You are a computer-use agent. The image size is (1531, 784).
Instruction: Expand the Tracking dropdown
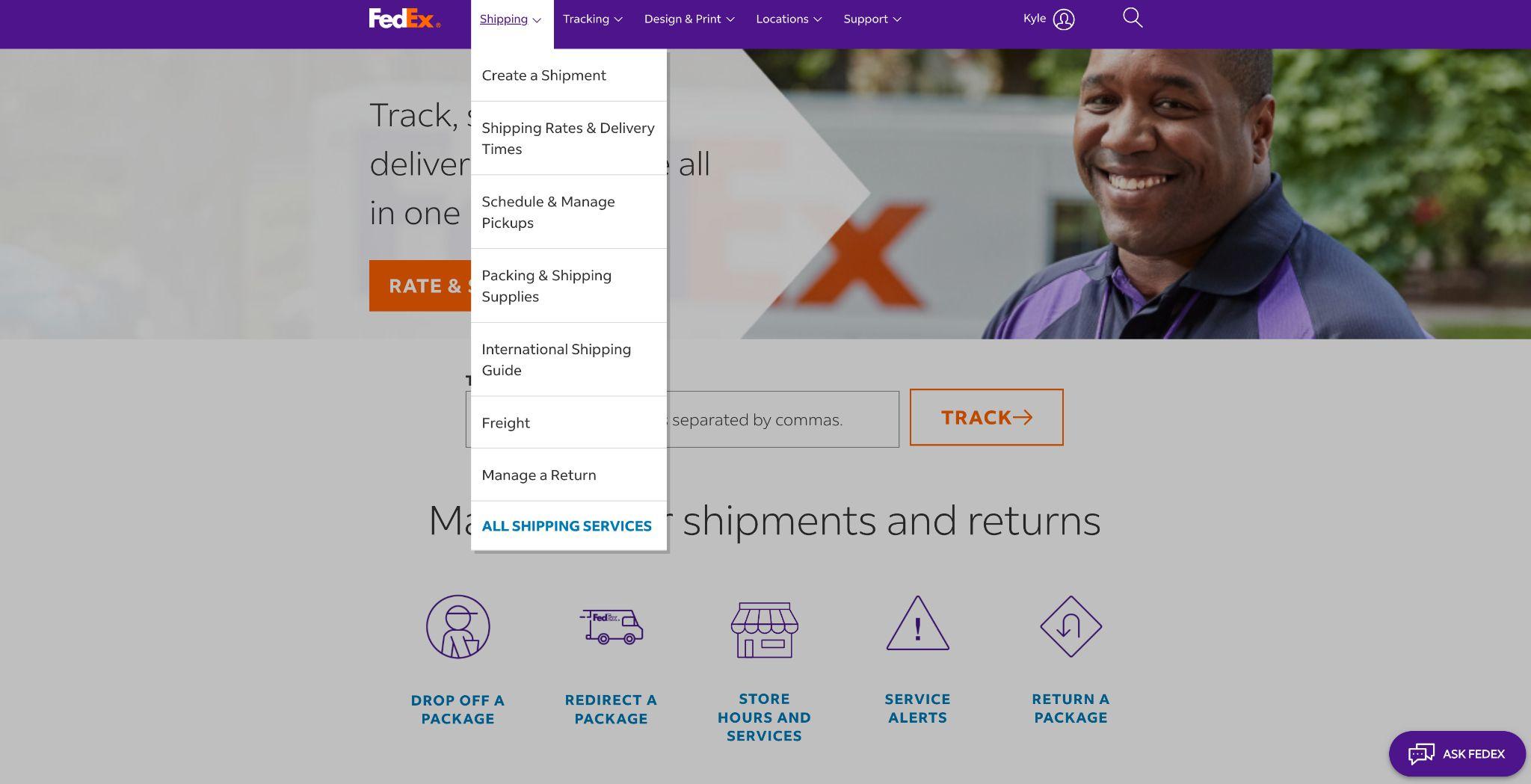[x=593, y=19]
